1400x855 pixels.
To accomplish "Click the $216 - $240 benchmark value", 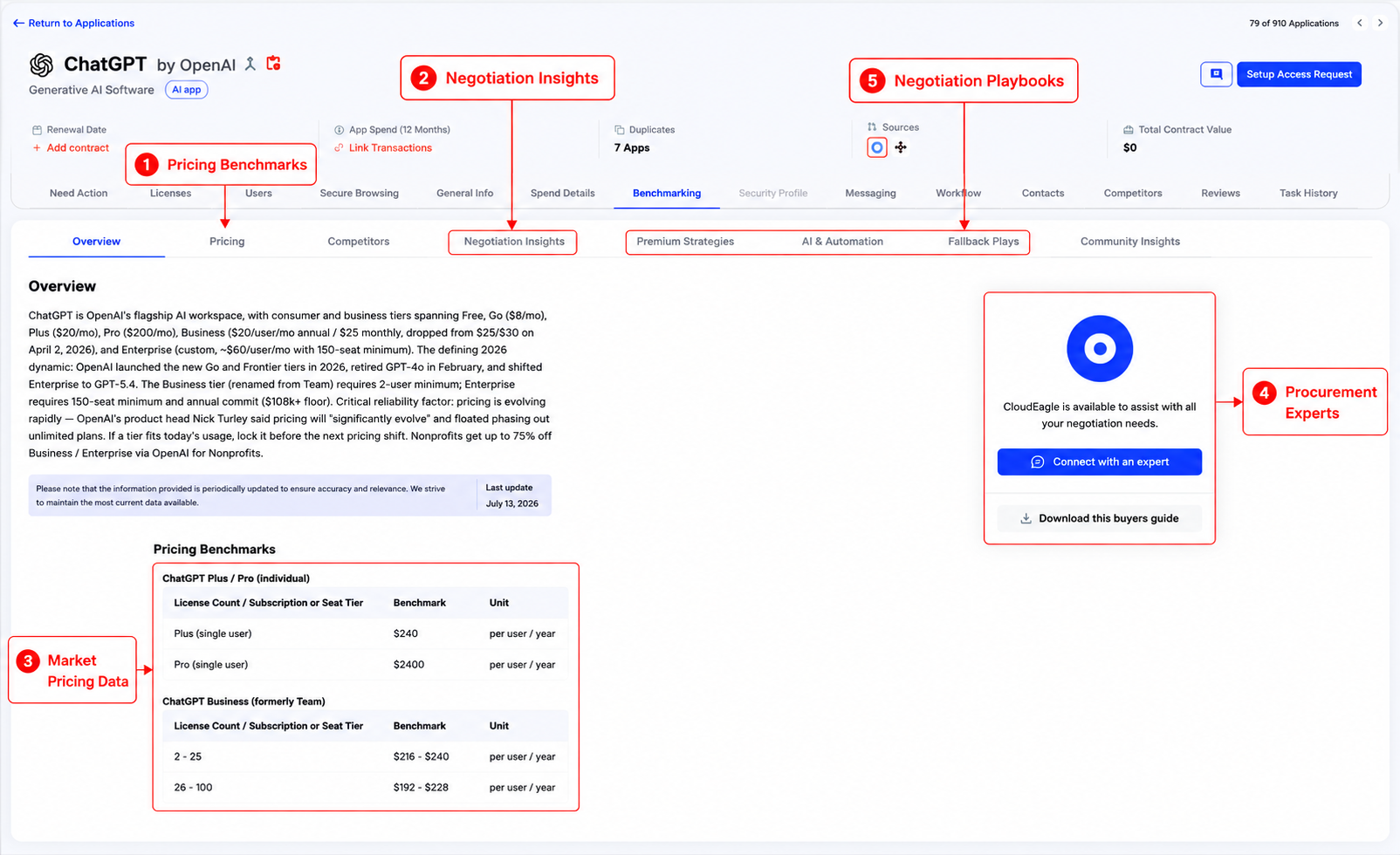I will pos(421,757).
